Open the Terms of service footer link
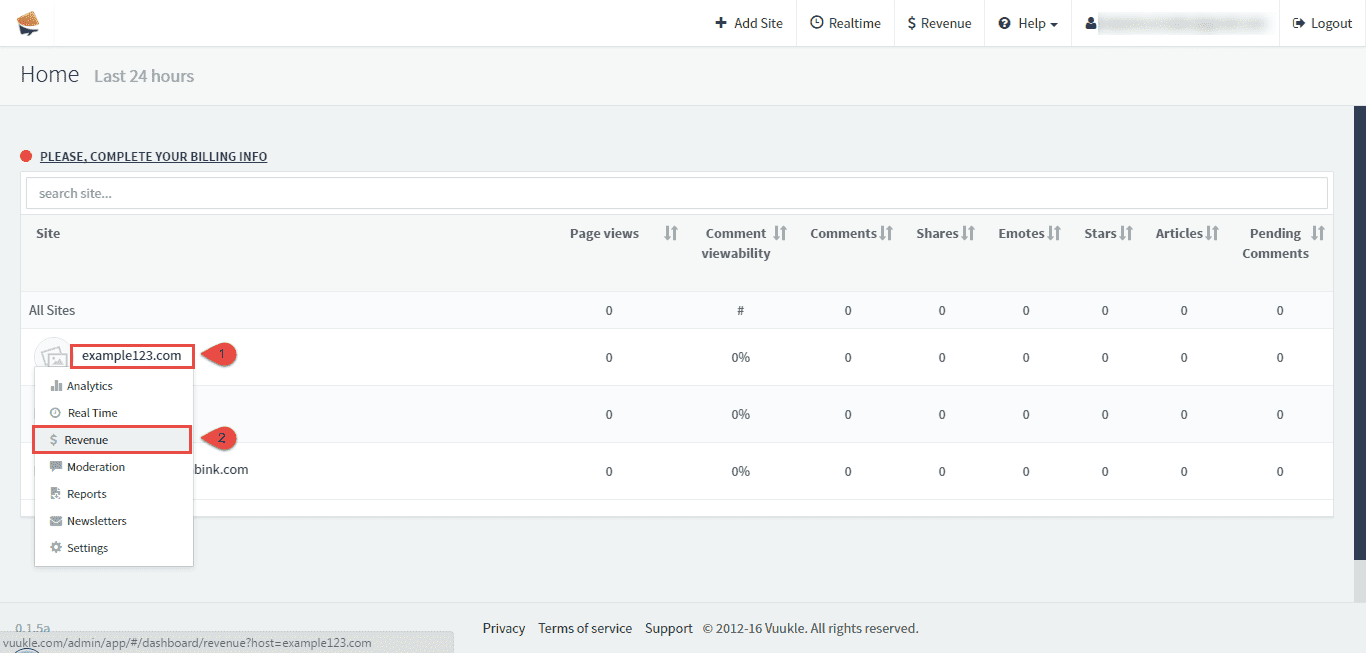This screenshot has height=653, width=1366. 585,628
